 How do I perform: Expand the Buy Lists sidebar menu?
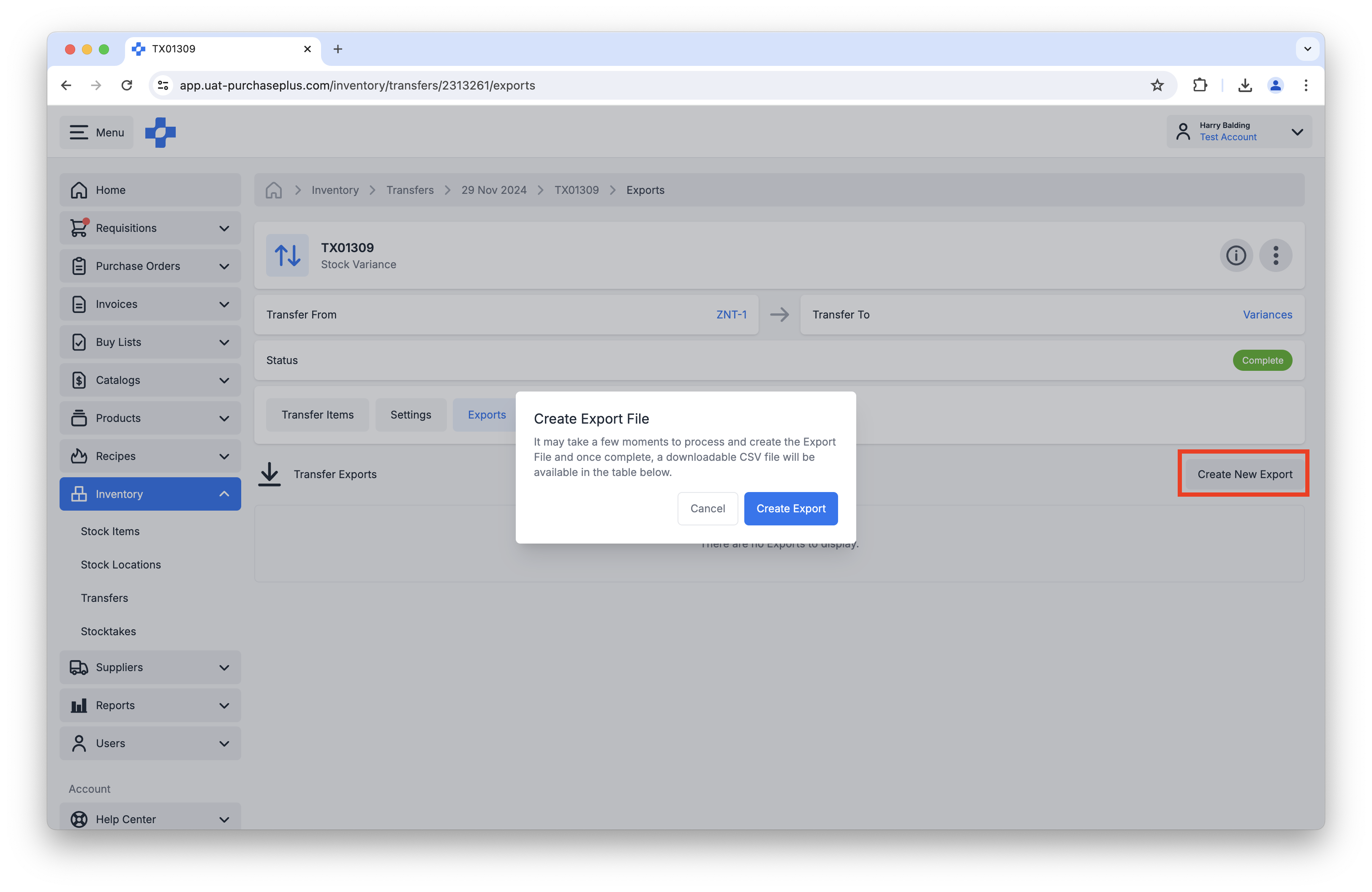[x=150, y=342]
